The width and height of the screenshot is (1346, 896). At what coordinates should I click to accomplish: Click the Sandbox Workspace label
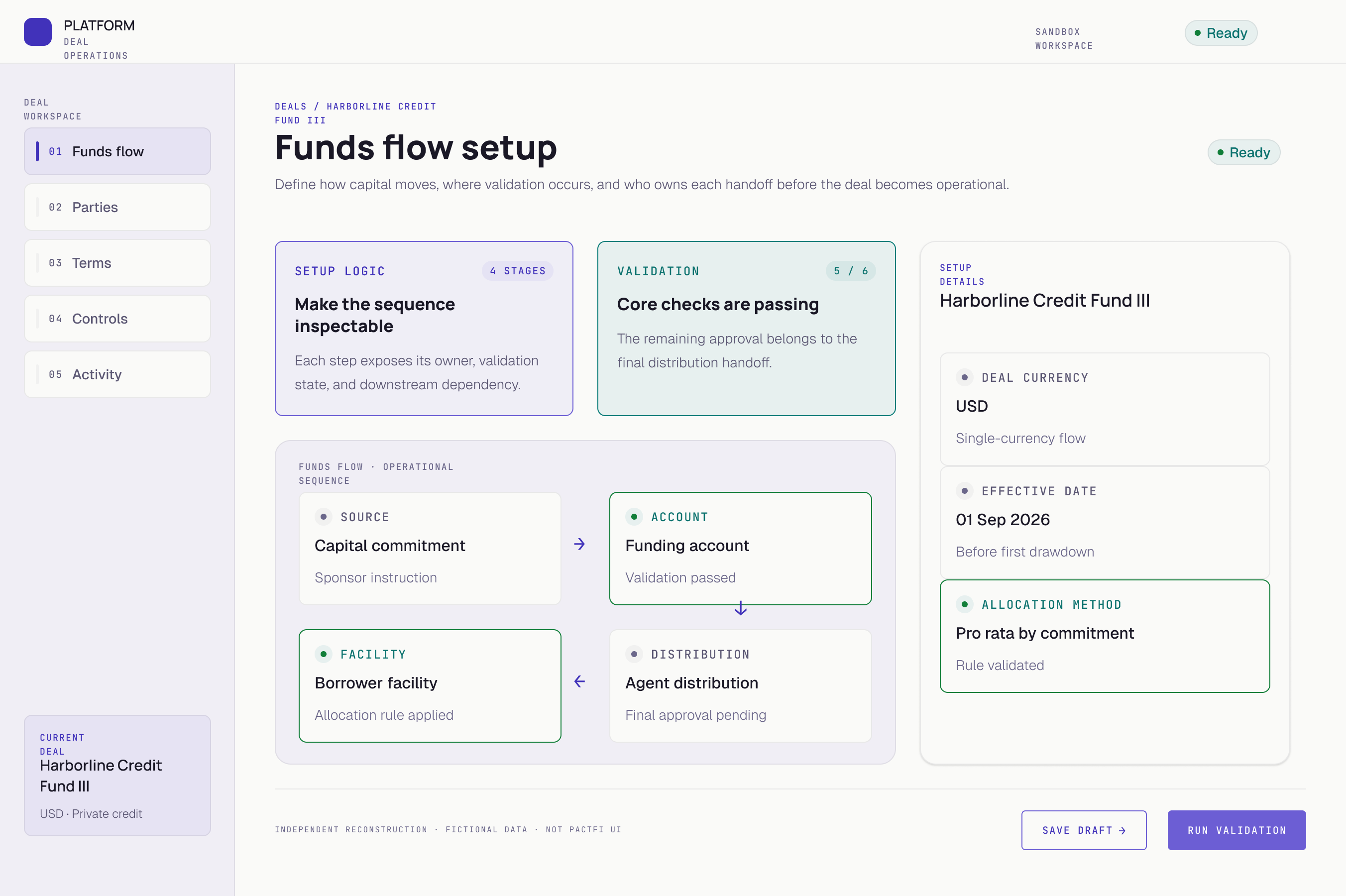point(1064,39)
